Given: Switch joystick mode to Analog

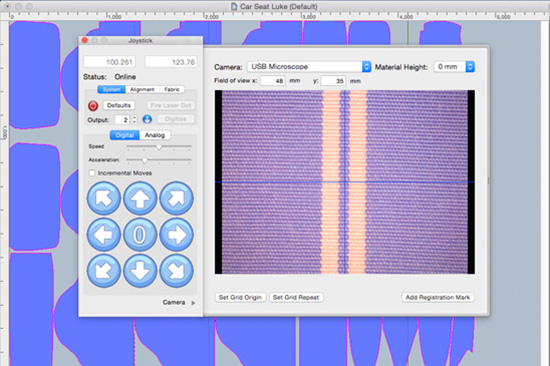Looking at the screenshot, I should pyautogui.click(x=155, y=135).
